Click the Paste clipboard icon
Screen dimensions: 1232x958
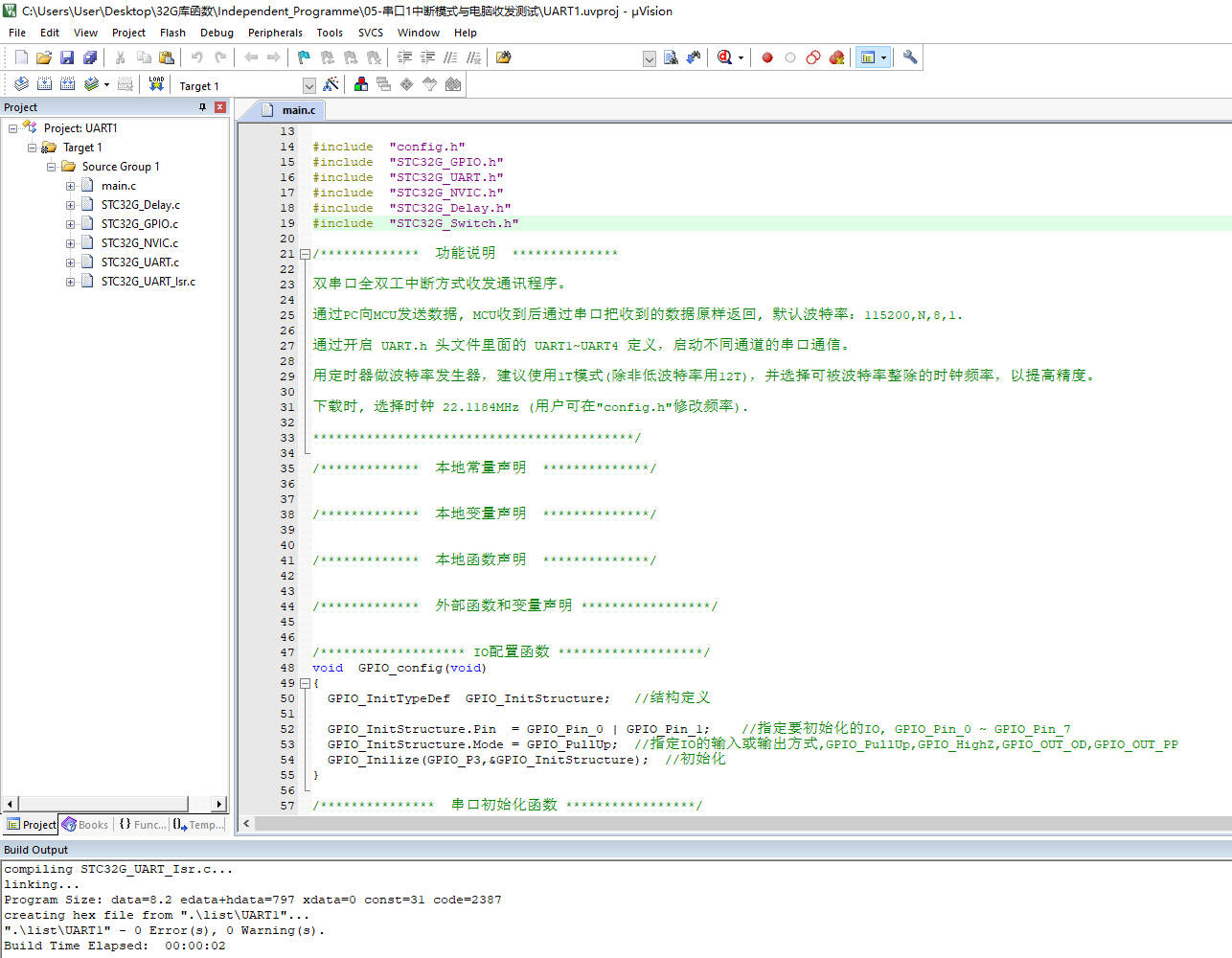(167, 57)
